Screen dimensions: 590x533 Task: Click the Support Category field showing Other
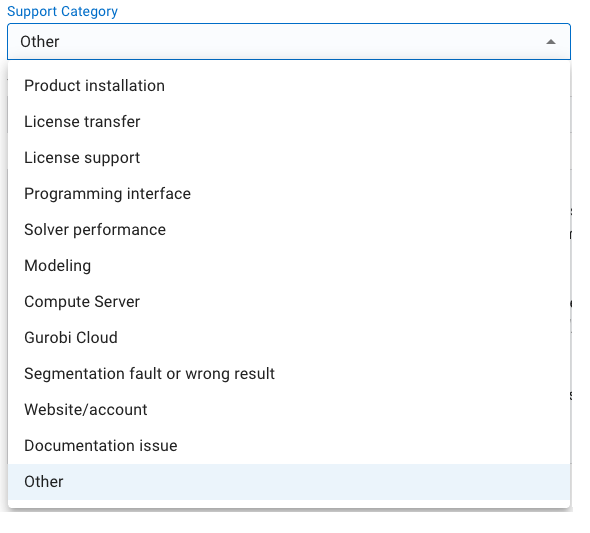[289, 42]
